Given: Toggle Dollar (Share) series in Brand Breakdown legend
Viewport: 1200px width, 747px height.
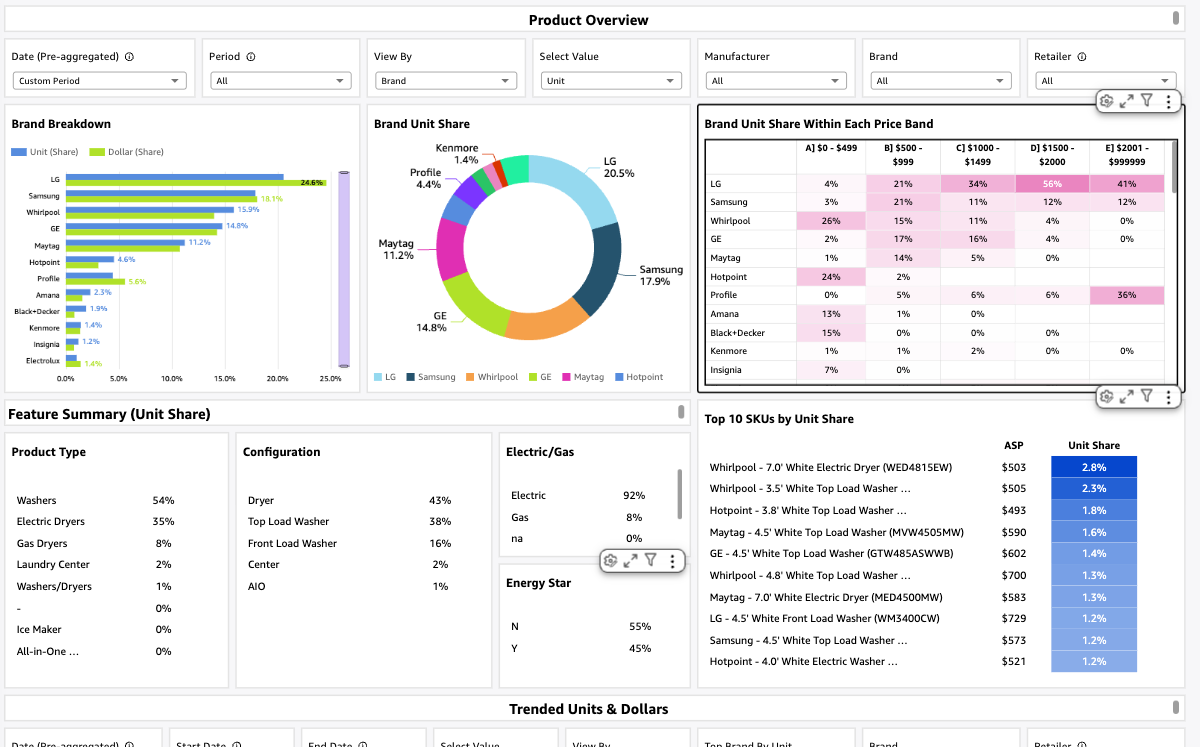Looking at the screenshot, I should 126,152.
